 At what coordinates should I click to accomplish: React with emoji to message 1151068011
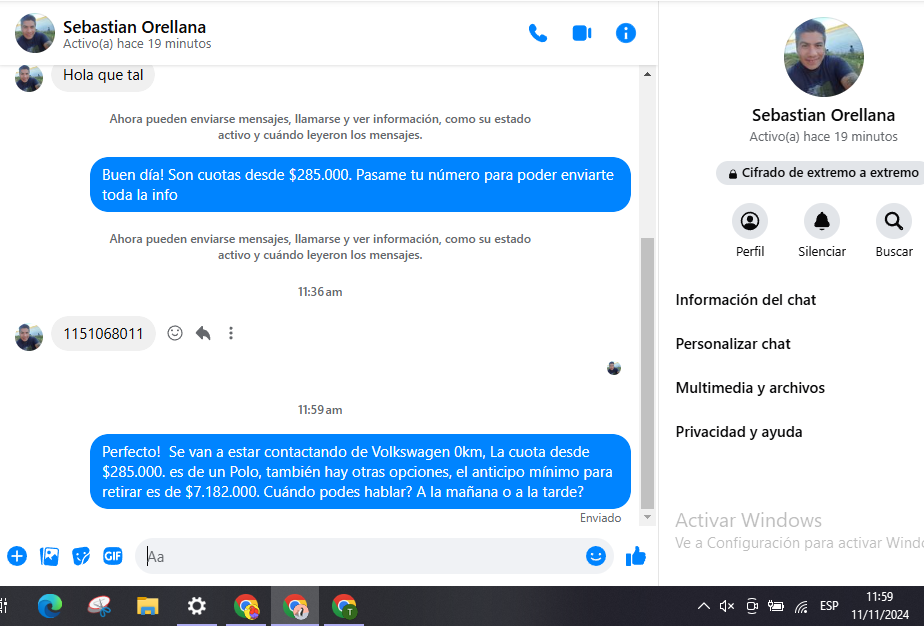pos(174,333)
